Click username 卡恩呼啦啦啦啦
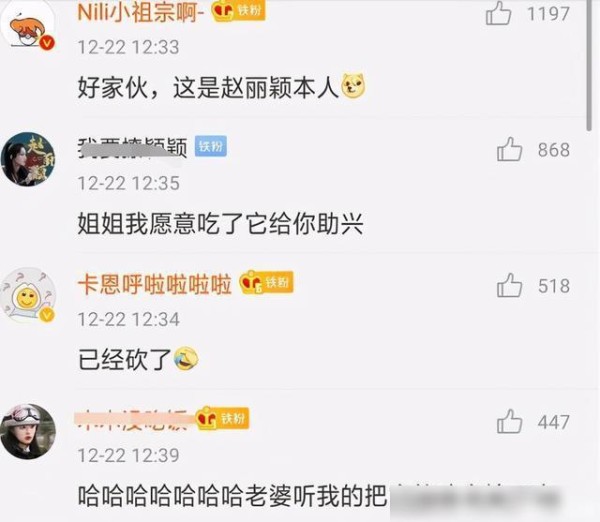Image resolution: width=600 pixels, height=522 pixels. point(155,284)
